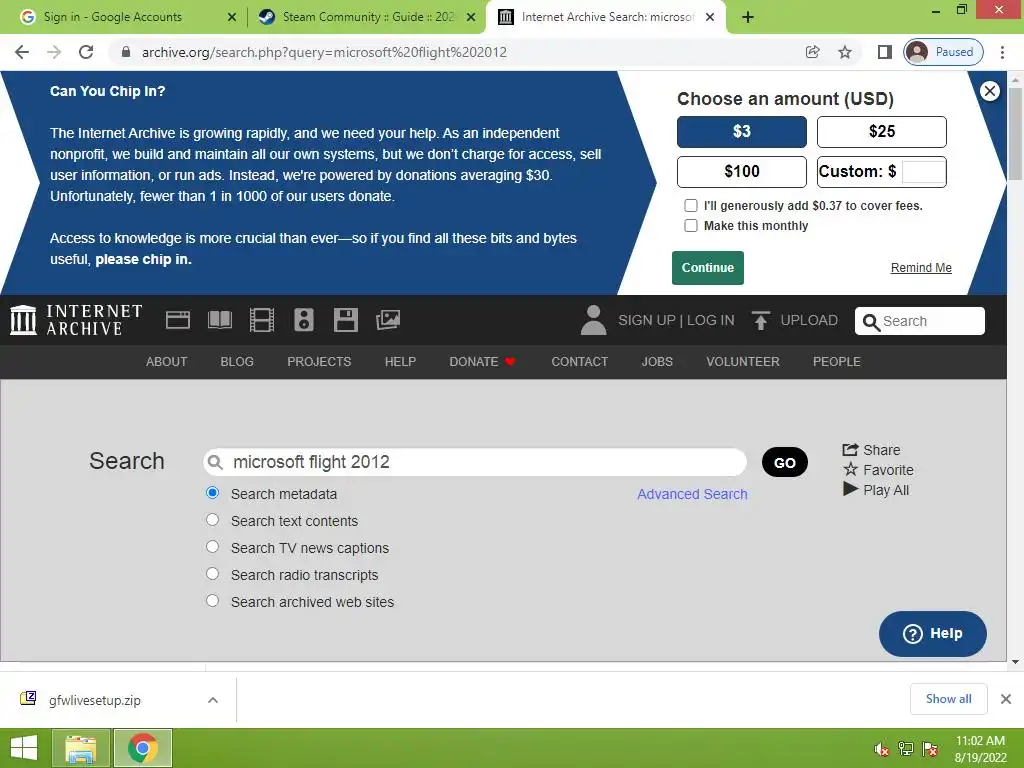Select the Search metadata radio button
The image size is (1024, 768).
[x=212, y=493]
